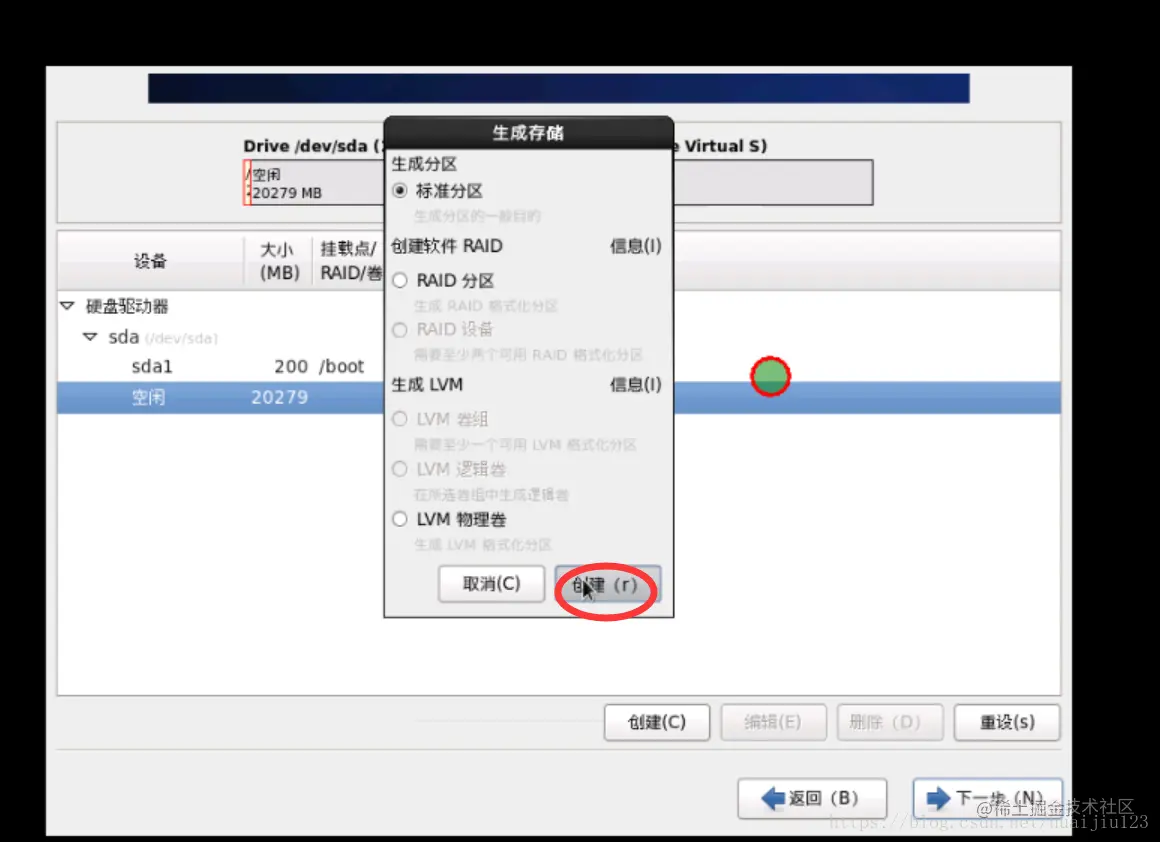Screen dimensions: 1160x842
Task: Click the 创建(C) button below the partition list
Action: click(657, 722)
